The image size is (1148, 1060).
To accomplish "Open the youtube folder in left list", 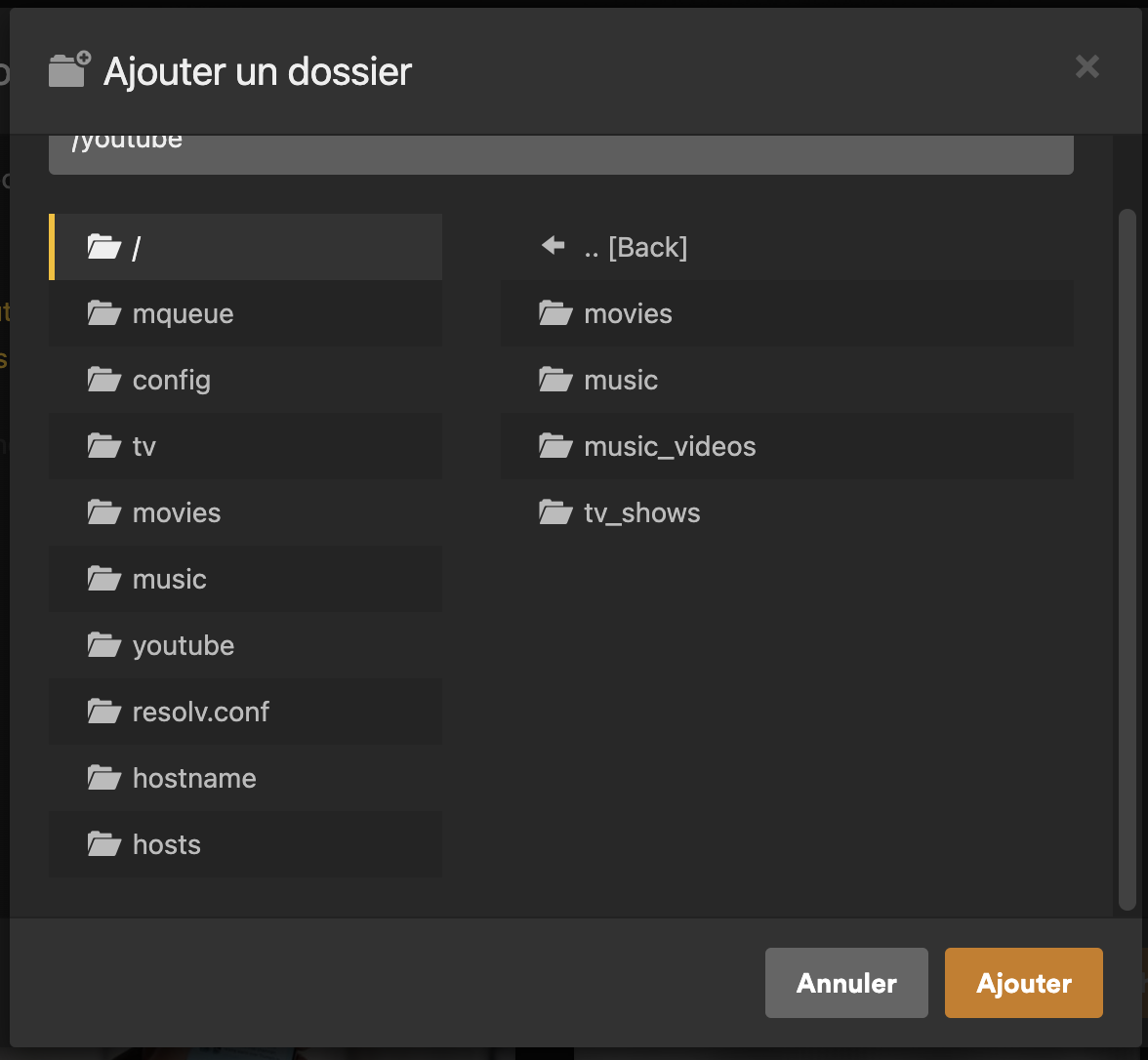I will [x=184, y=645].
